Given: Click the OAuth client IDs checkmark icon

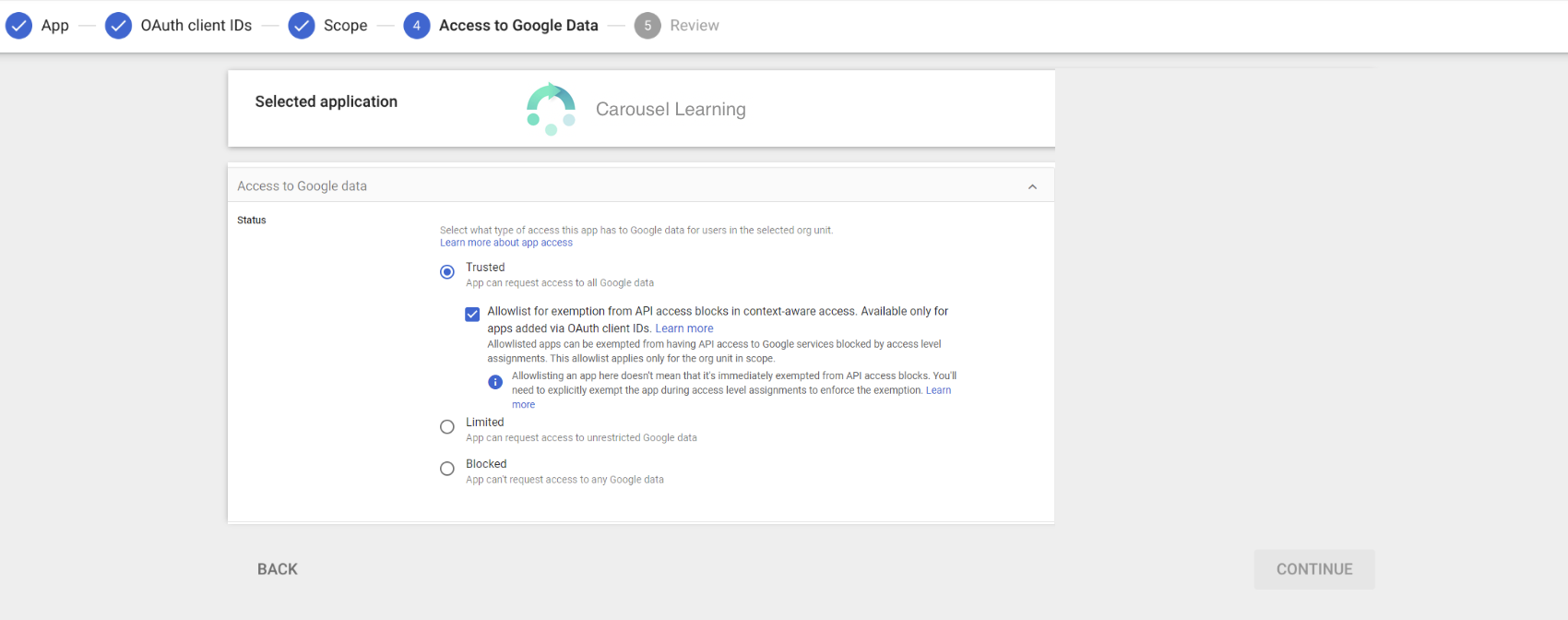Looking at the screenshot, I should pyautogui.click(x=118, y=26).
